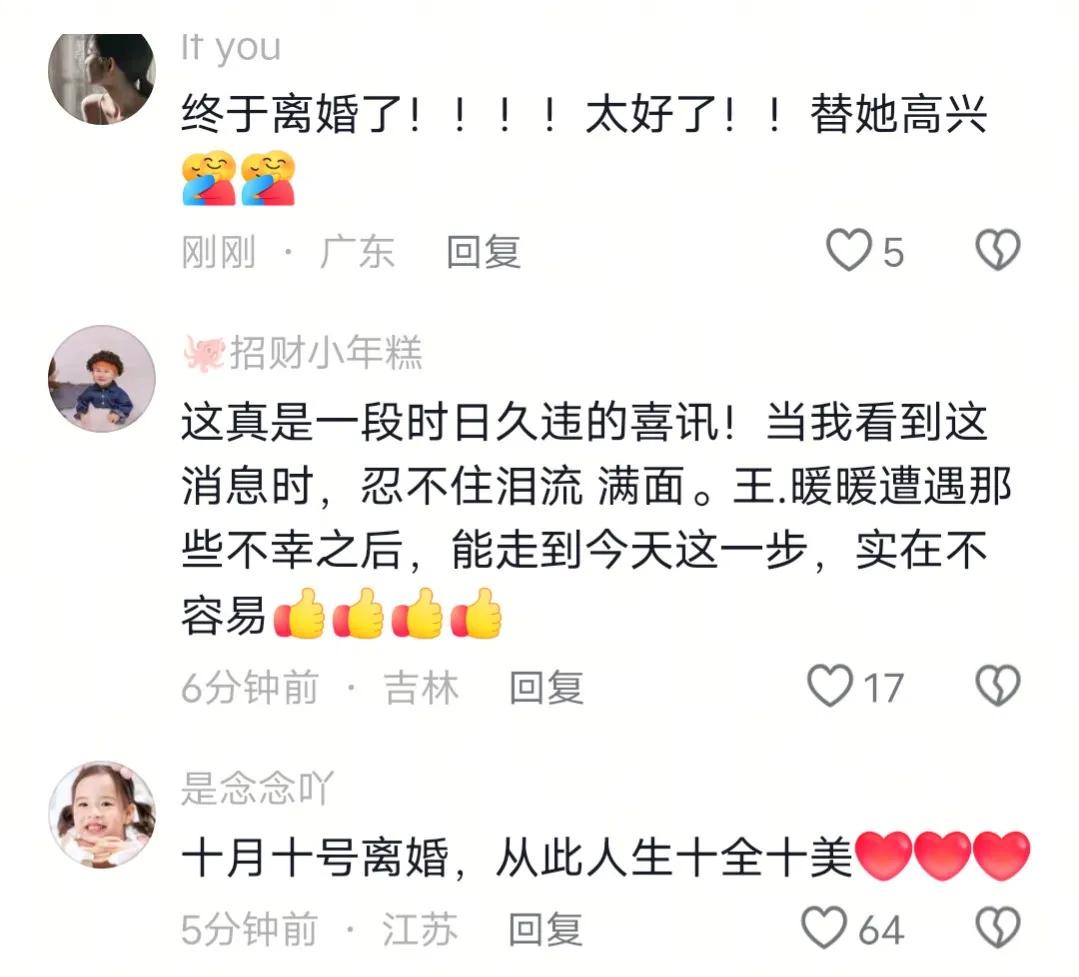The height and width of the screenshot is (977, 1079).
Task: Open baby avatar of 招财小年糕
Action: point(102,379)
